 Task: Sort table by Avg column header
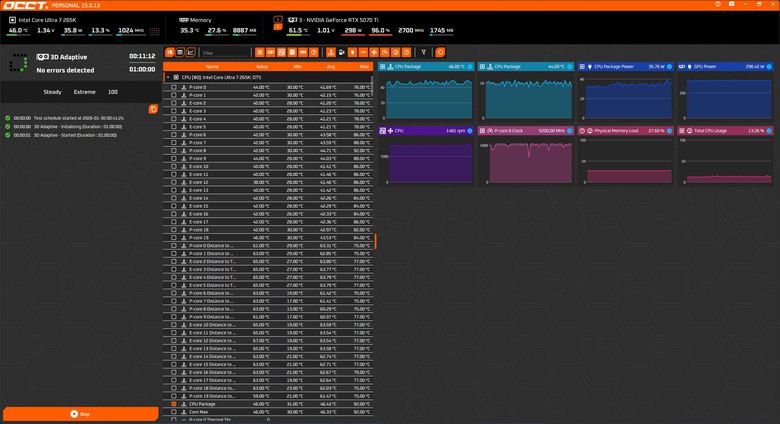click(x=331, y=67)
